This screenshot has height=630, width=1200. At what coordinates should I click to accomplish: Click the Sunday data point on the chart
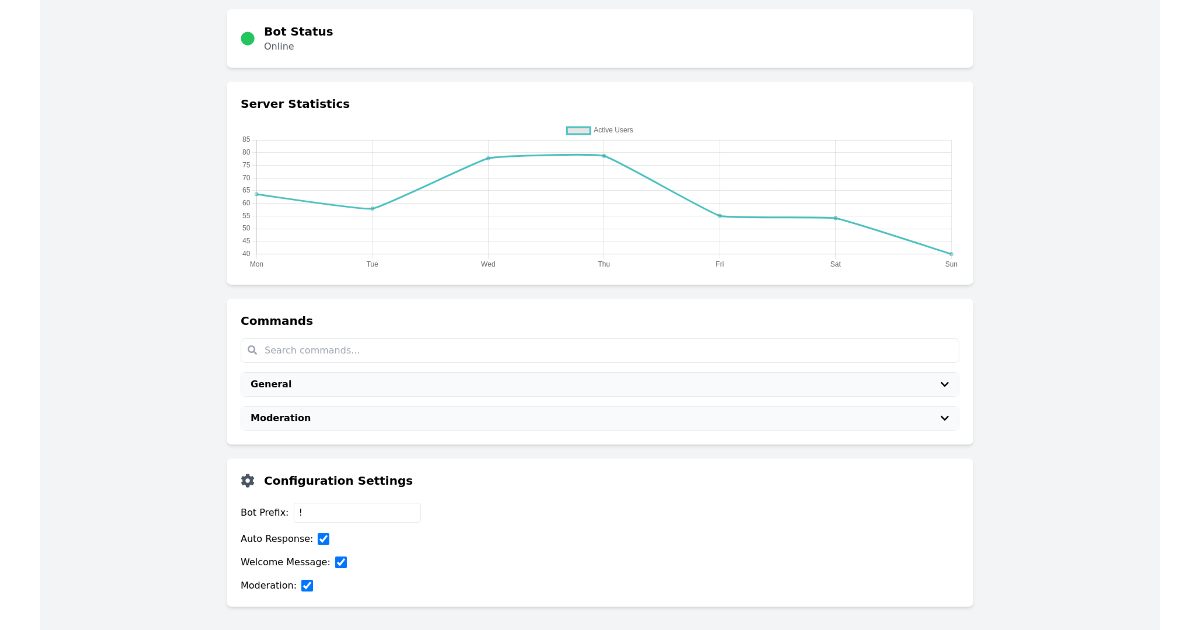950,255
